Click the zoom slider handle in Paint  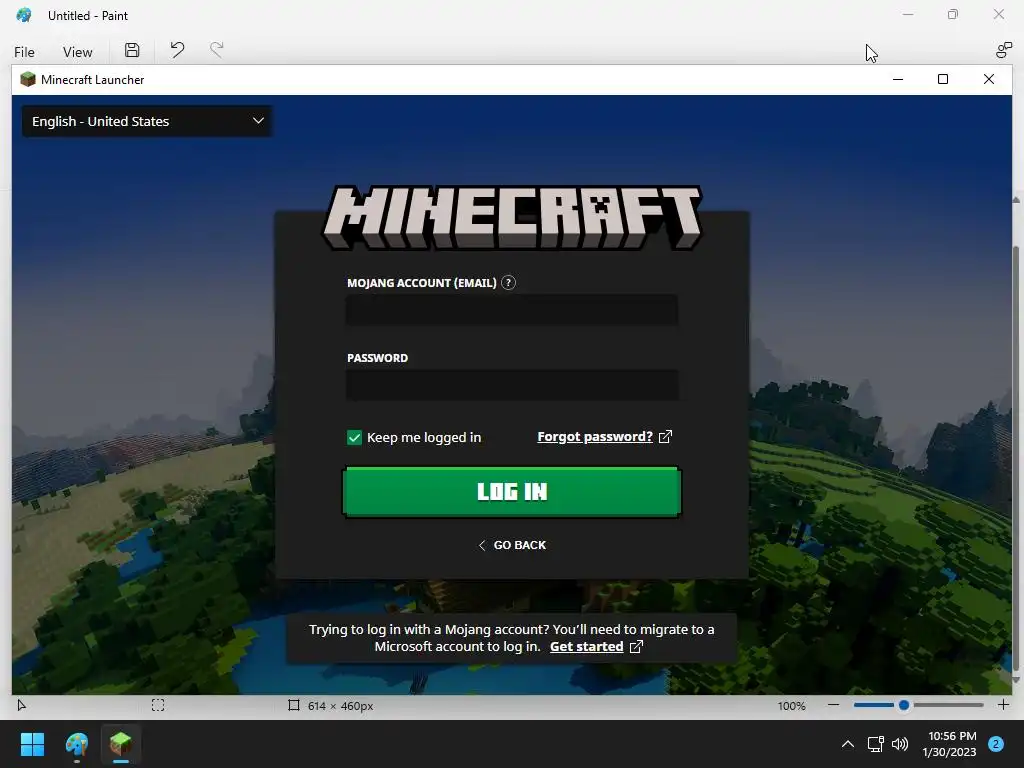[x=904, y=705]
